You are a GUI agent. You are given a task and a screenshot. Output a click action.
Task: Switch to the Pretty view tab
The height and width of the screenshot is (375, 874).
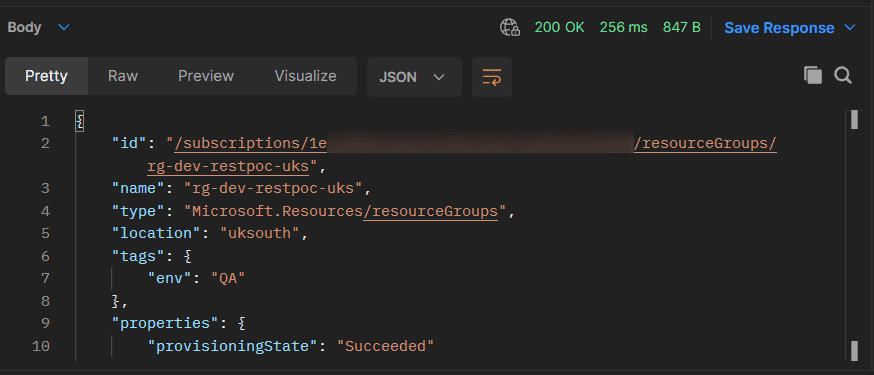click(x=46, y=76)
